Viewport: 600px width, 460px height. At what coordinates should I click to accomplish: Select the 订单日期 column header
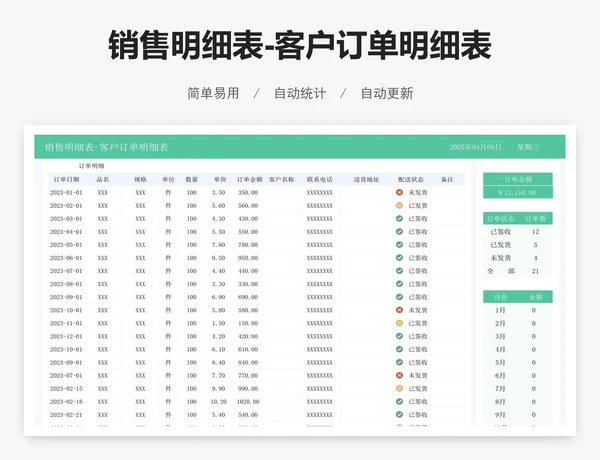click(x=66, y=179)
